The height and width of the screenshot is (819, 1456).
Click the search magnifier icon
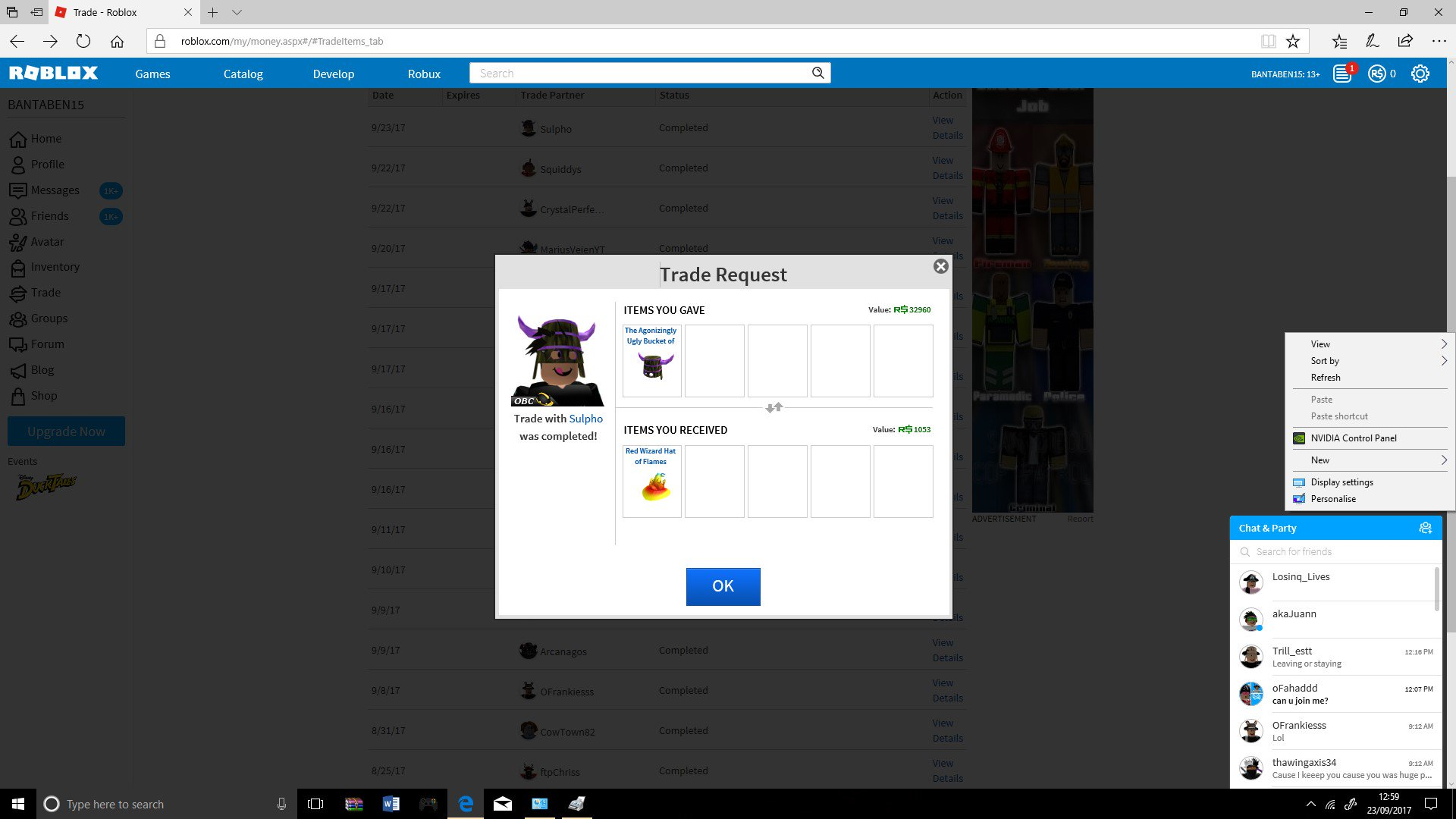tap(817, 73)
